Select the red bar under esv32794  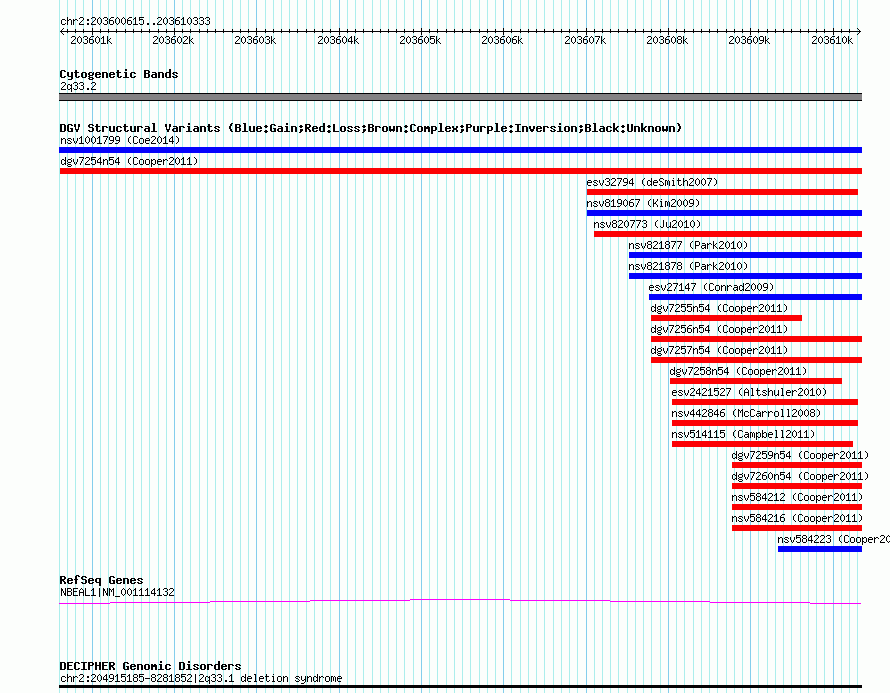[722, 192]
